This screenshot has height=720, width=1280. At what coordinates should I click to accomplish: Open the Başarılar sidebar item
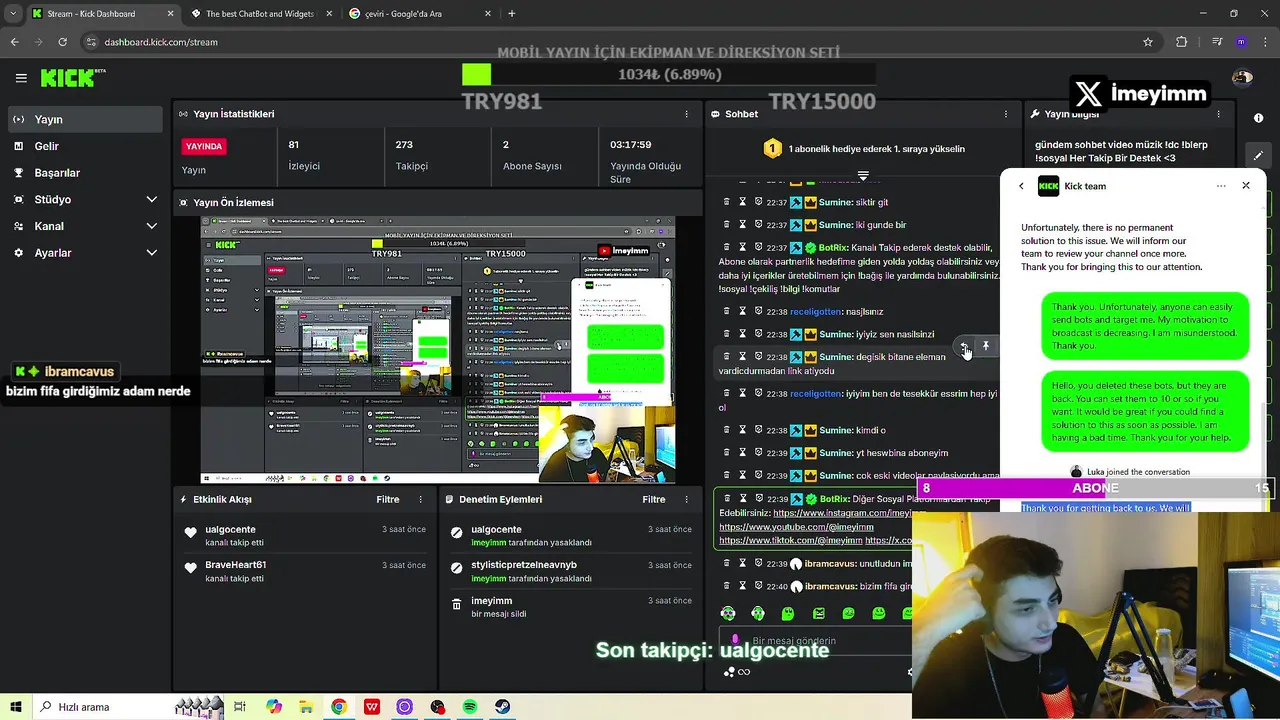pos(85,173)
